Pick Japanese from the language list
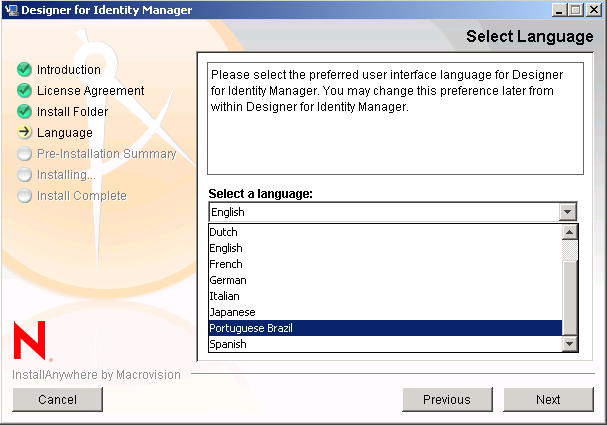Viewport: 607px width, 425px height. 385,312
